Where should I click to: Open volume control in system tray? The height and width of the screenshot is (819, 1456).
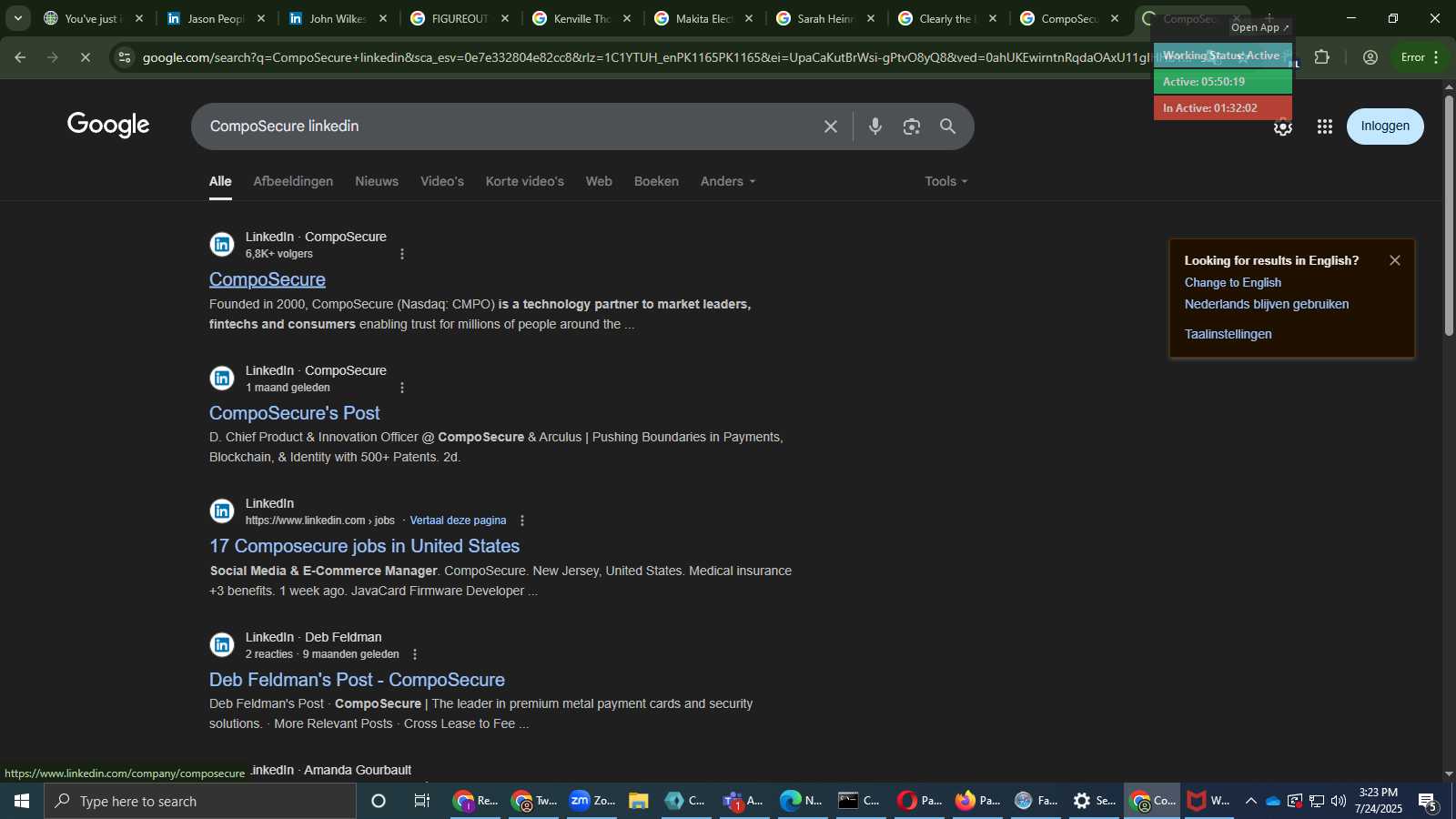coord(1339,801)
